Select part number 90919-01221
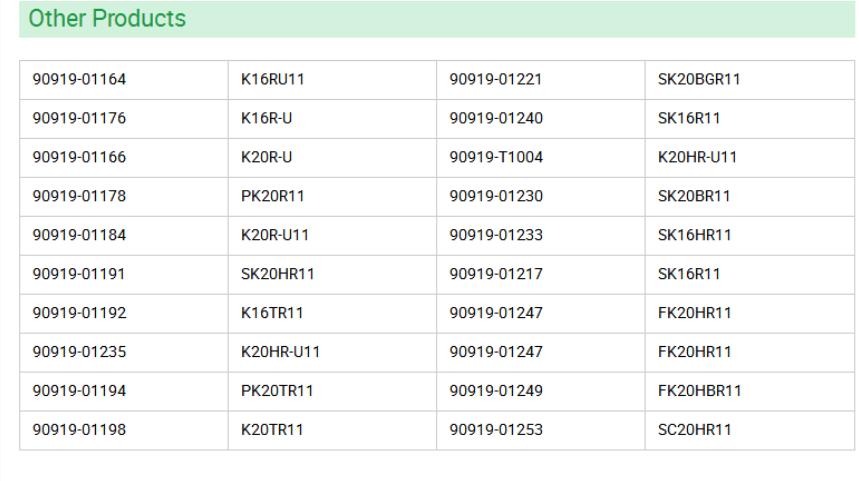Image resolution: width=859 pixels, height=481 pixels. click(x=496, y=80)
